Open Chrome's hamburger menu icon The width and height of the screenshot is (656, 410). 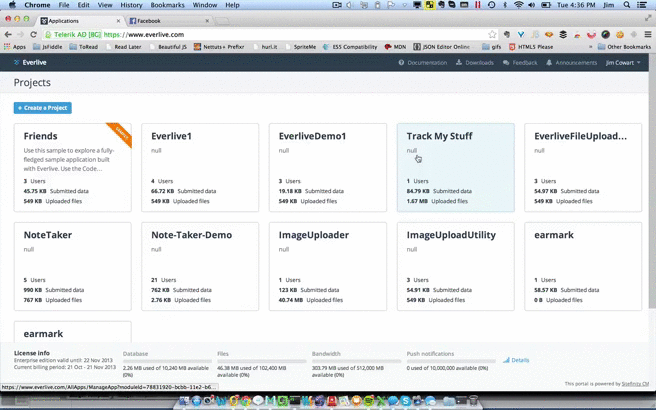click(x=648, y=34)
